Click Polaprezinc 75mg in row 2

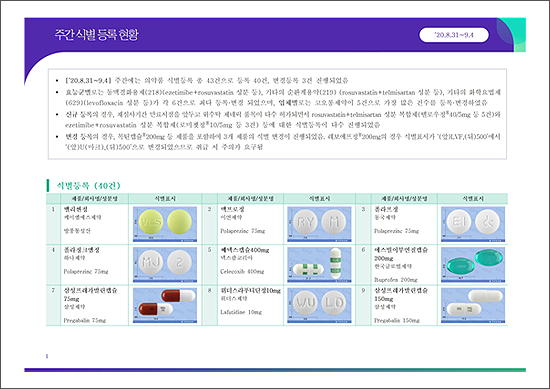tap(243, 231)
